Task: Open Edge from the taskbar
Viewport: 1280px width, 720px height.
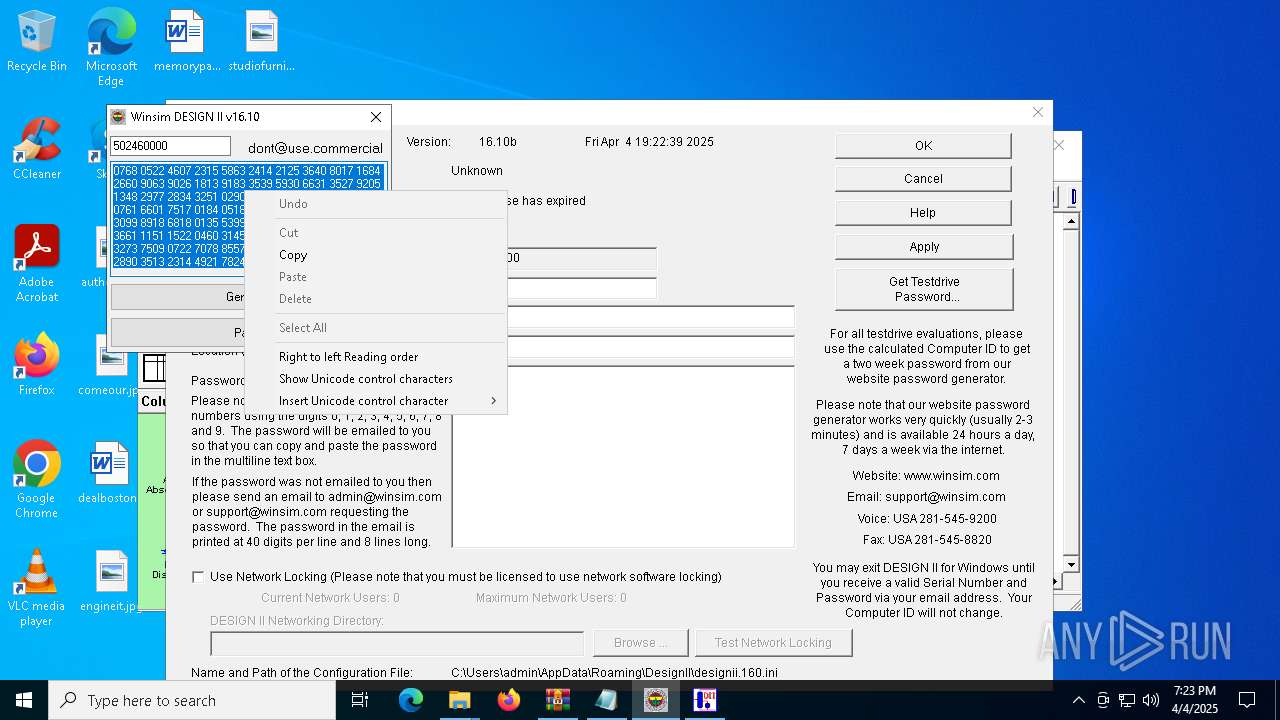Action: coord(411,700)
